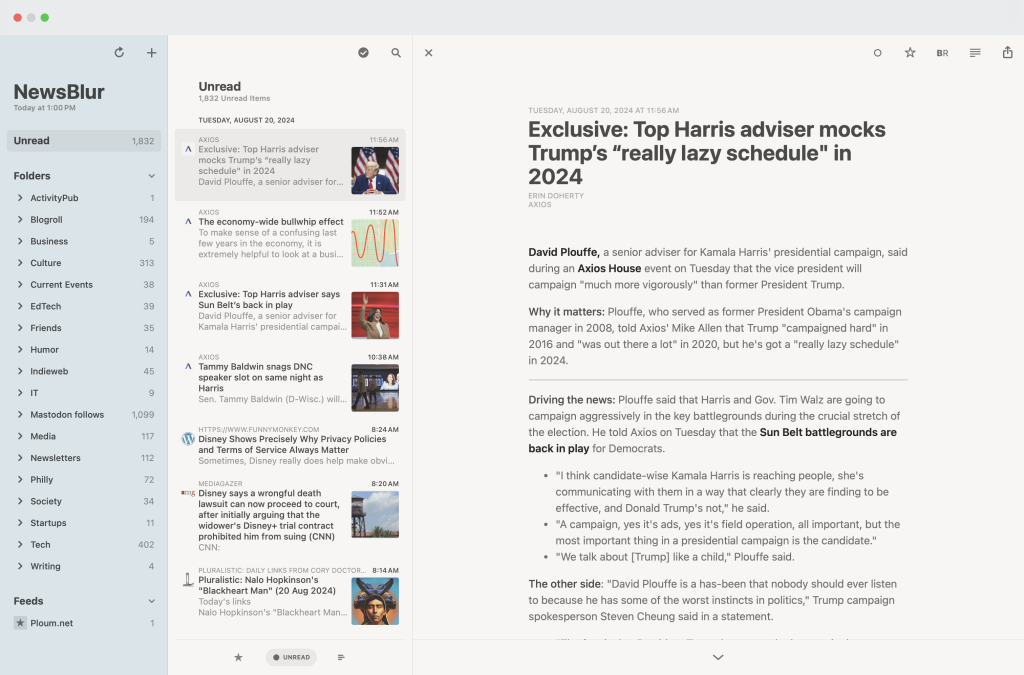Viewport: 1024px width, 675px height.
Task: Open the Writing folder
Action: (x=84, y=566)
